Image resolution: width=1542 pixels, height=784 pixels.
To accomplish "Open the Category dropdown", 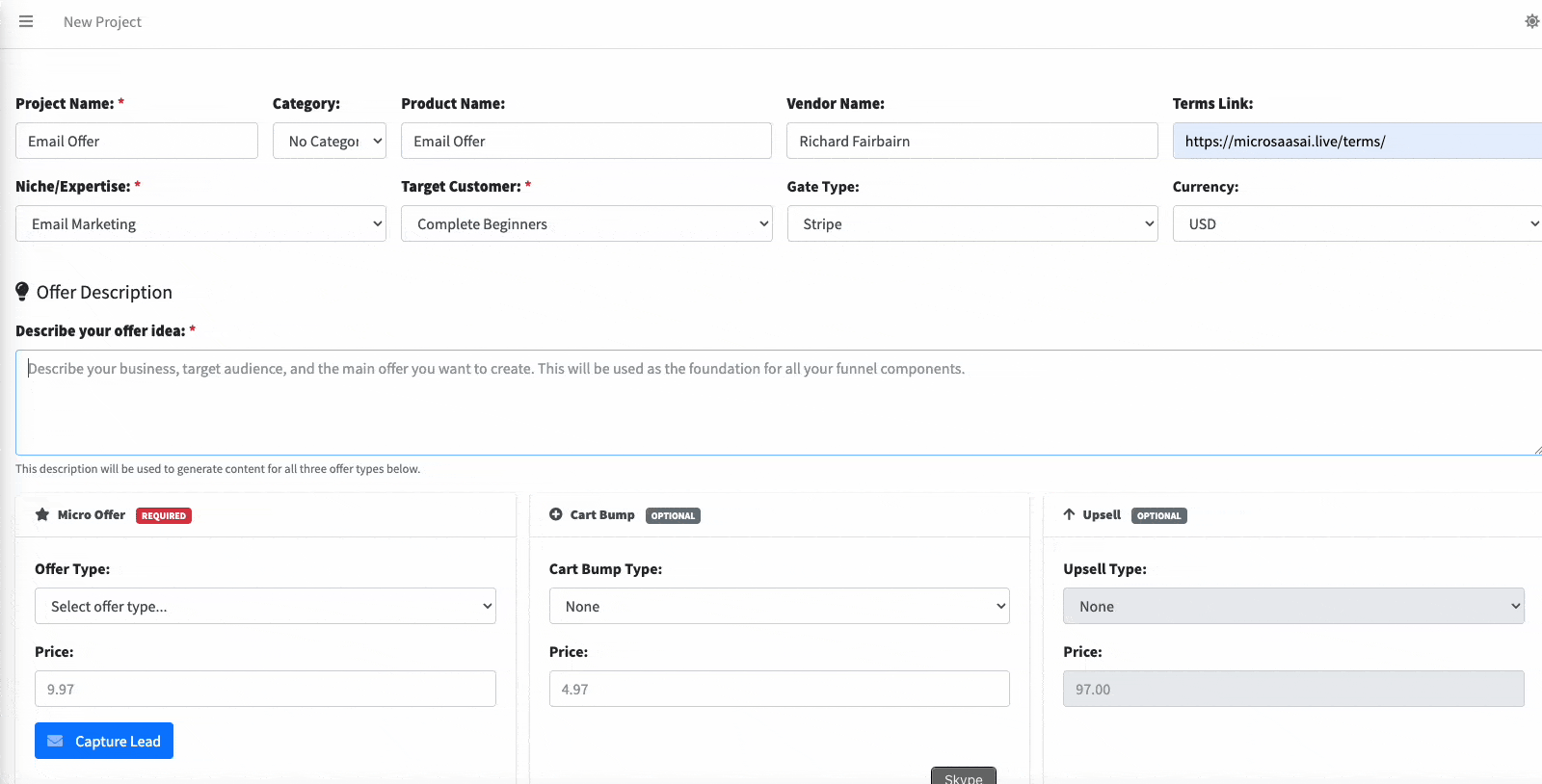I will (x=329, y=141).
